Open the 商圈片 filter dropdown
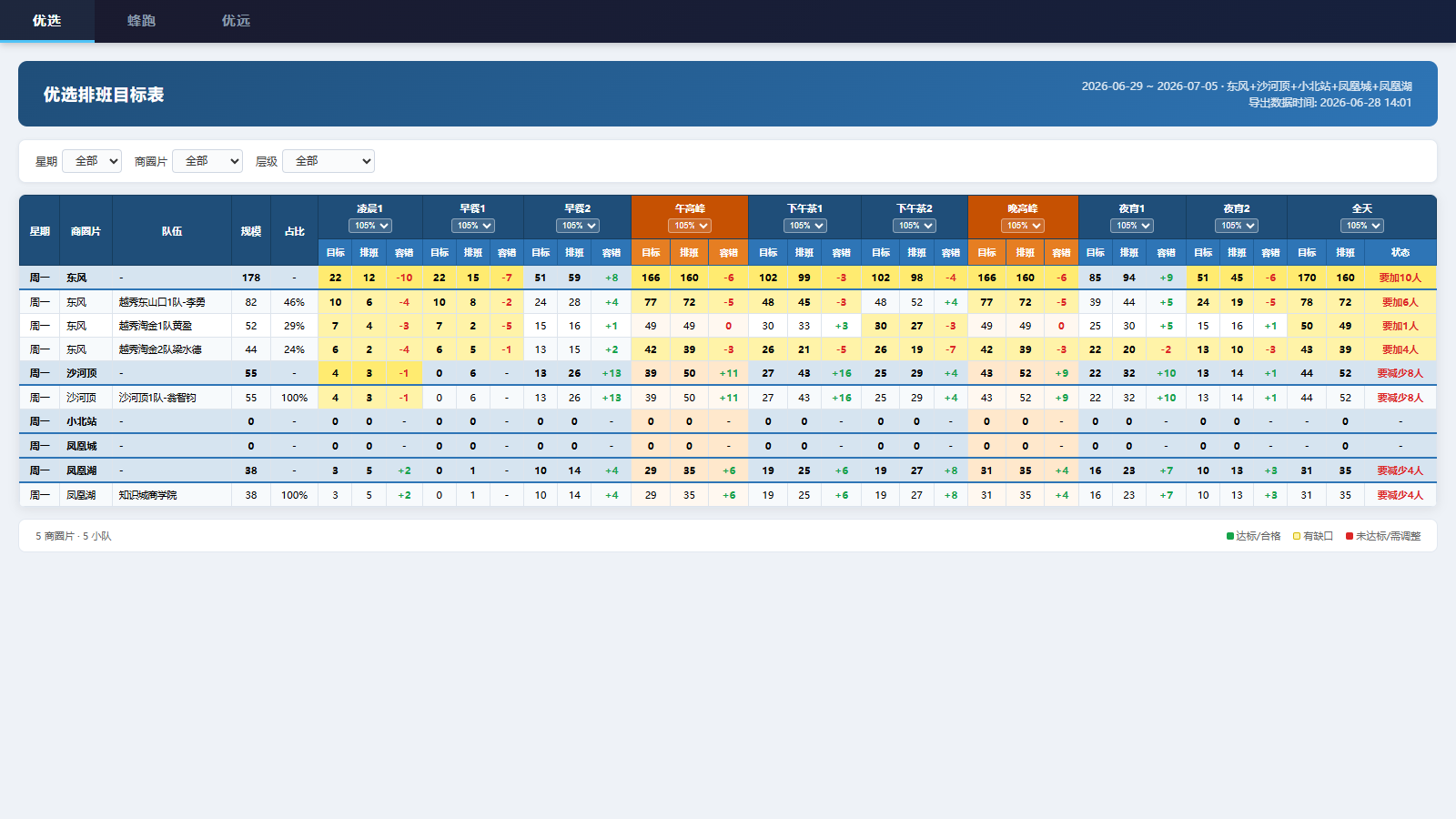 pyautogui.click(x=207, y=161)
